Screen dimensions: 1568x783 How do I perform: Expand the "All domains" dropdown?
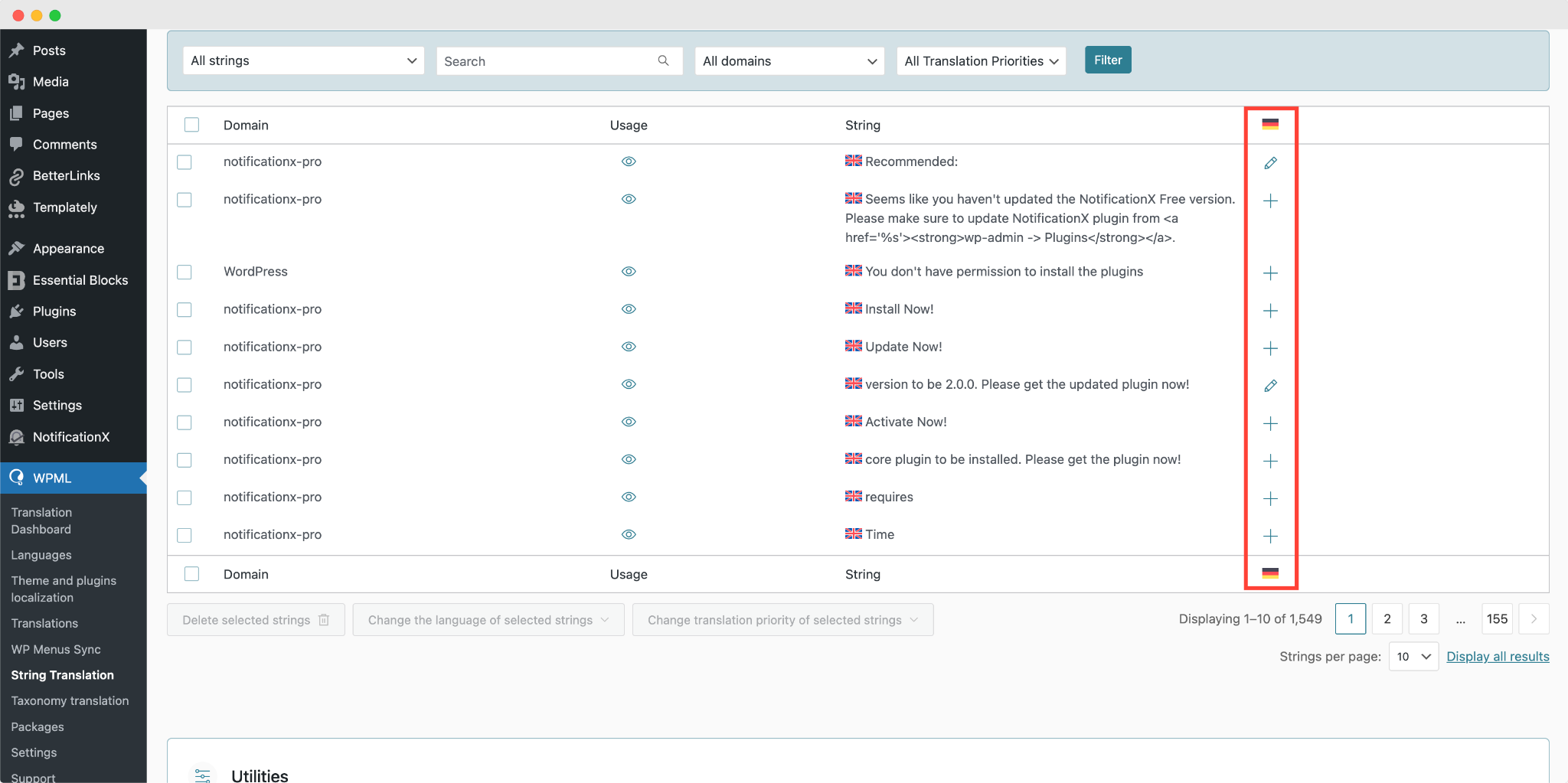click(789, 61)
